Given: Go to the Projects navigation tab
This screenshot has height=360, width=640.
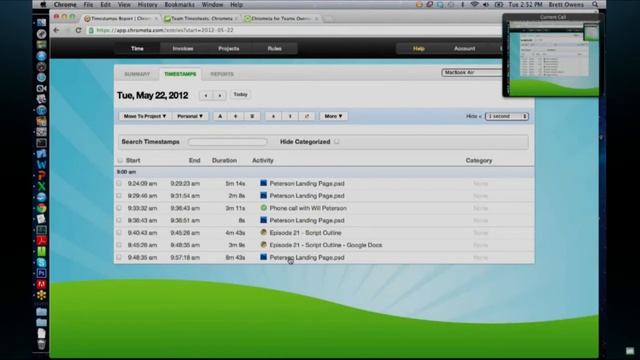Looking at the screenshot, I should pyautogui.click(x=229, y=48).
